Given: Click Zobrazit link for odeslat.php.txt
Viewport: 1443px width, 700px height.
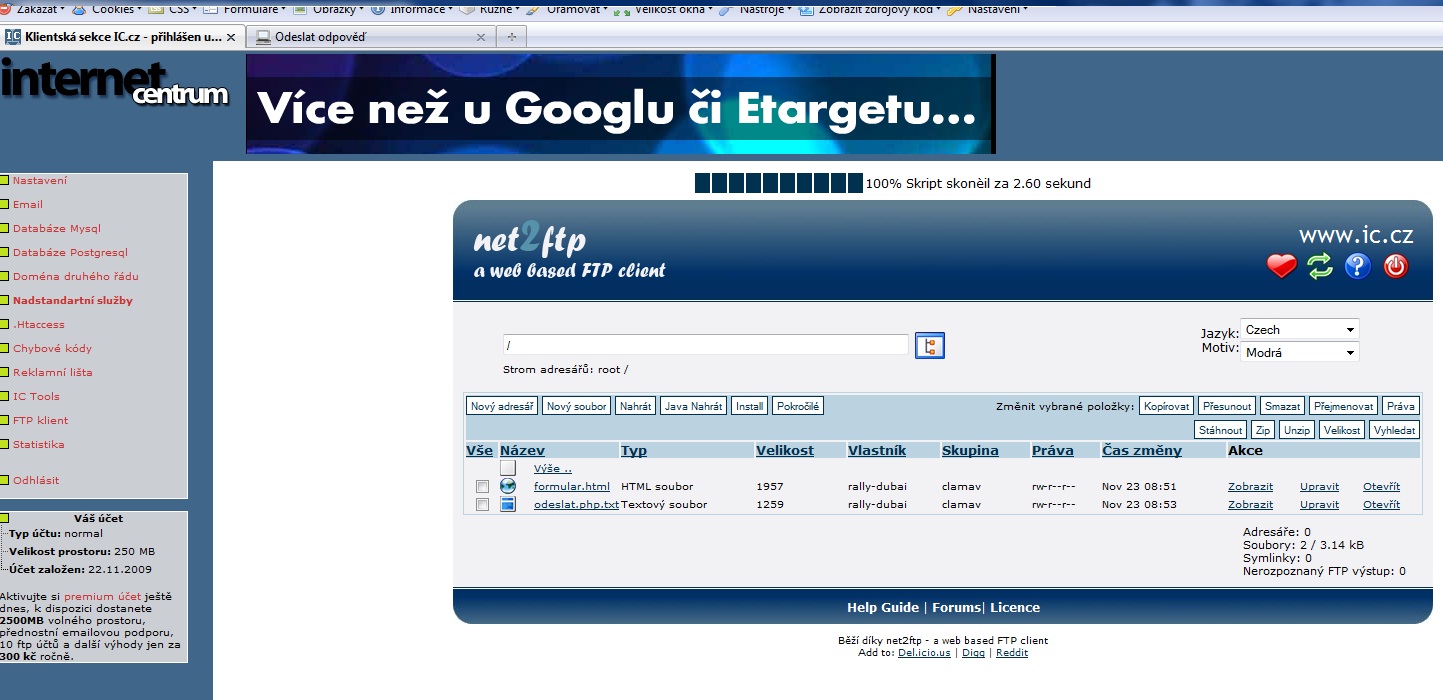Looking at the screenshot, I should (1250, 504).
